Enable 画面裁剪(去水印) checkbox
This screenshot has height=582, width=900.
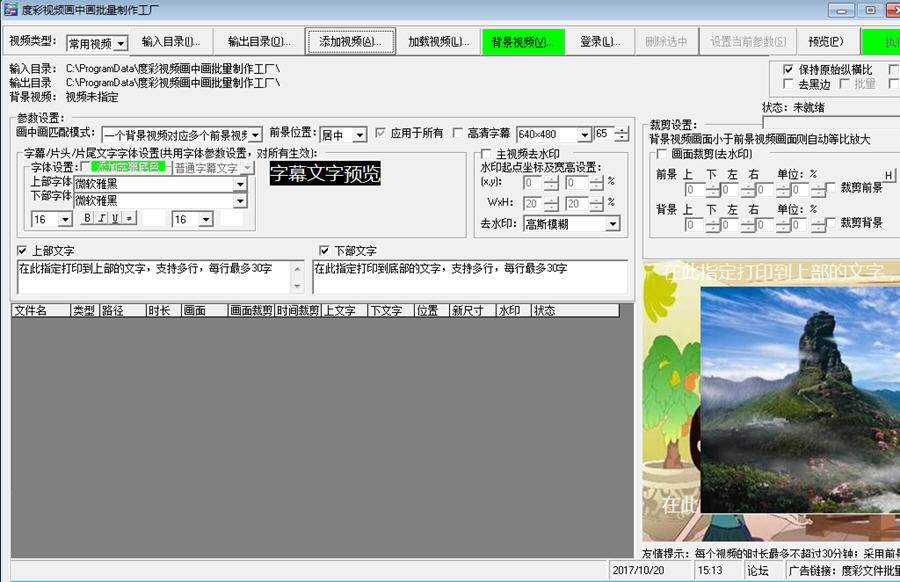coord(661,154)
